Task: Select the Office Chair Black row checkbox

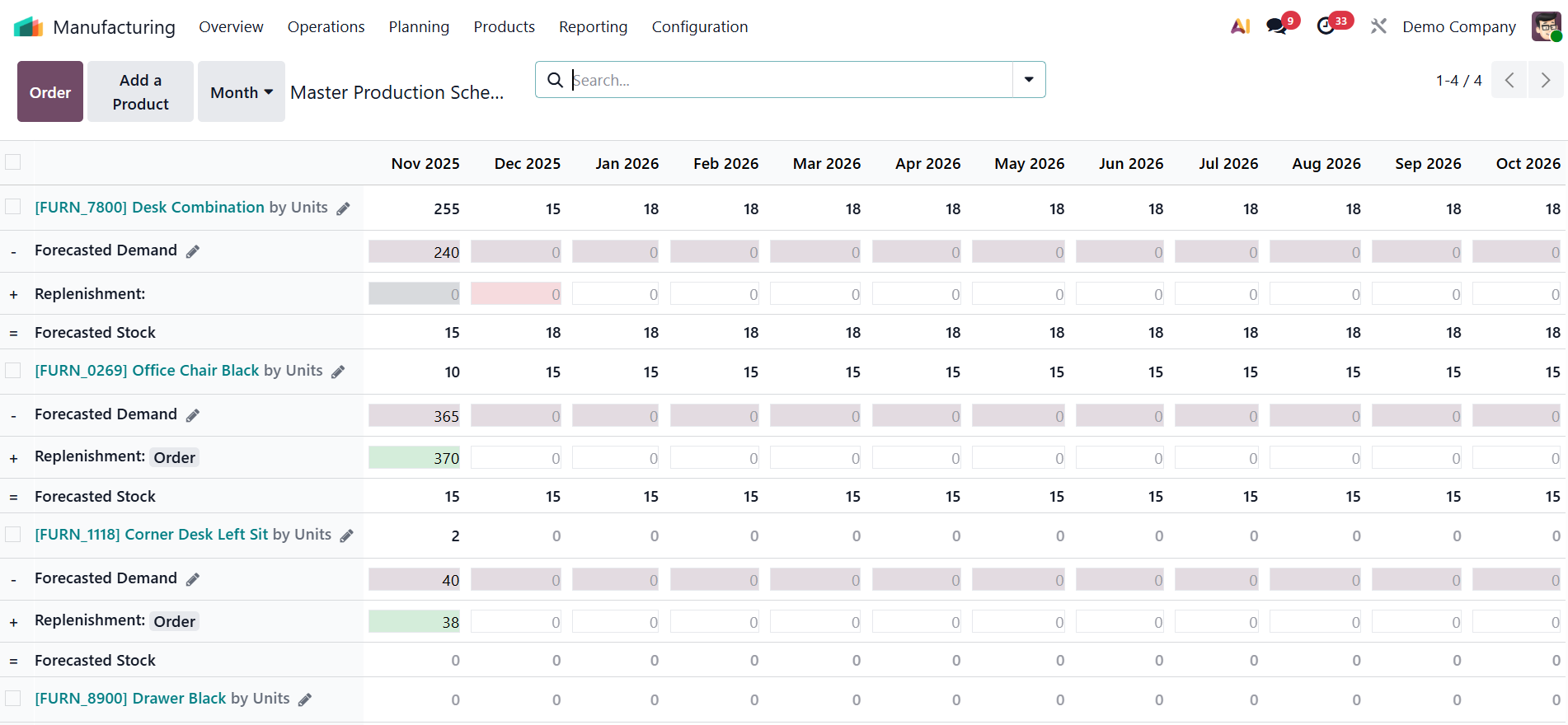Action: [13, 371]
